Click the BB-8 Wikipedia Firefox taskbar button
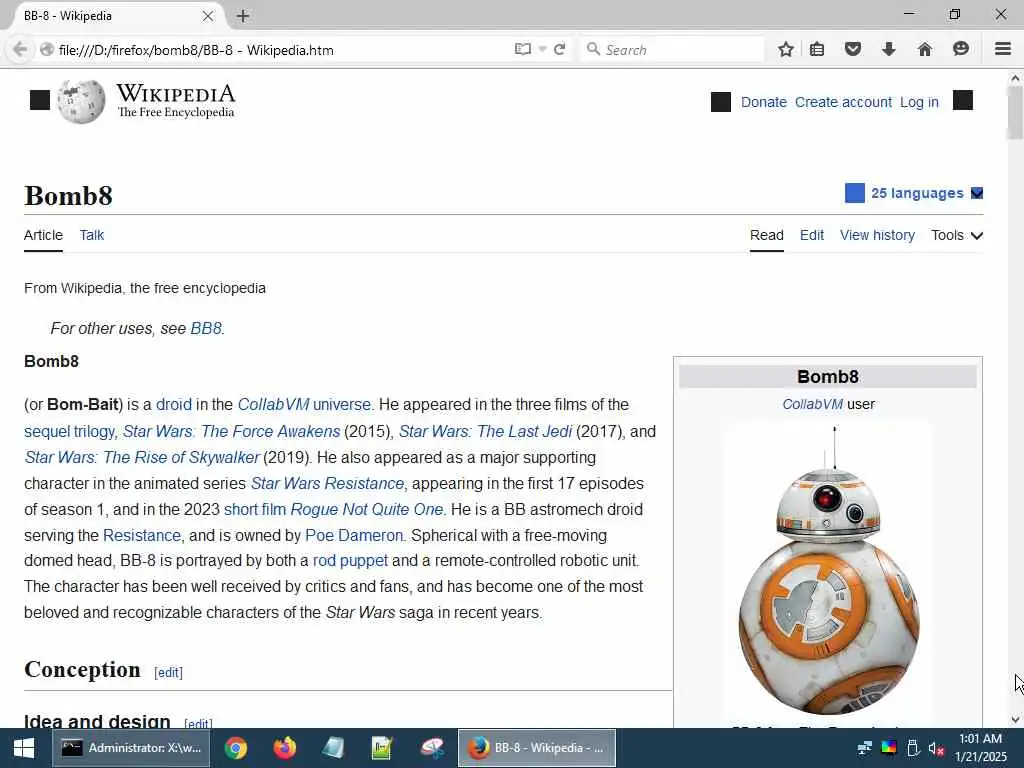The image size is (1024, 768). tap(537, 748)
